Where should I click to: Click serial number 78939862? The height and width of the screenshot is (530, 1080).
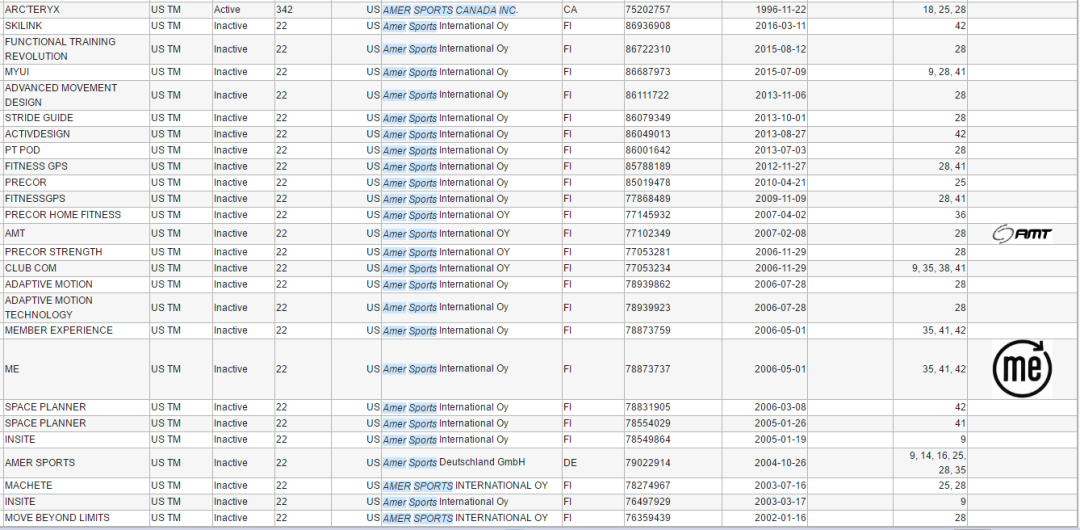[647, 285]
